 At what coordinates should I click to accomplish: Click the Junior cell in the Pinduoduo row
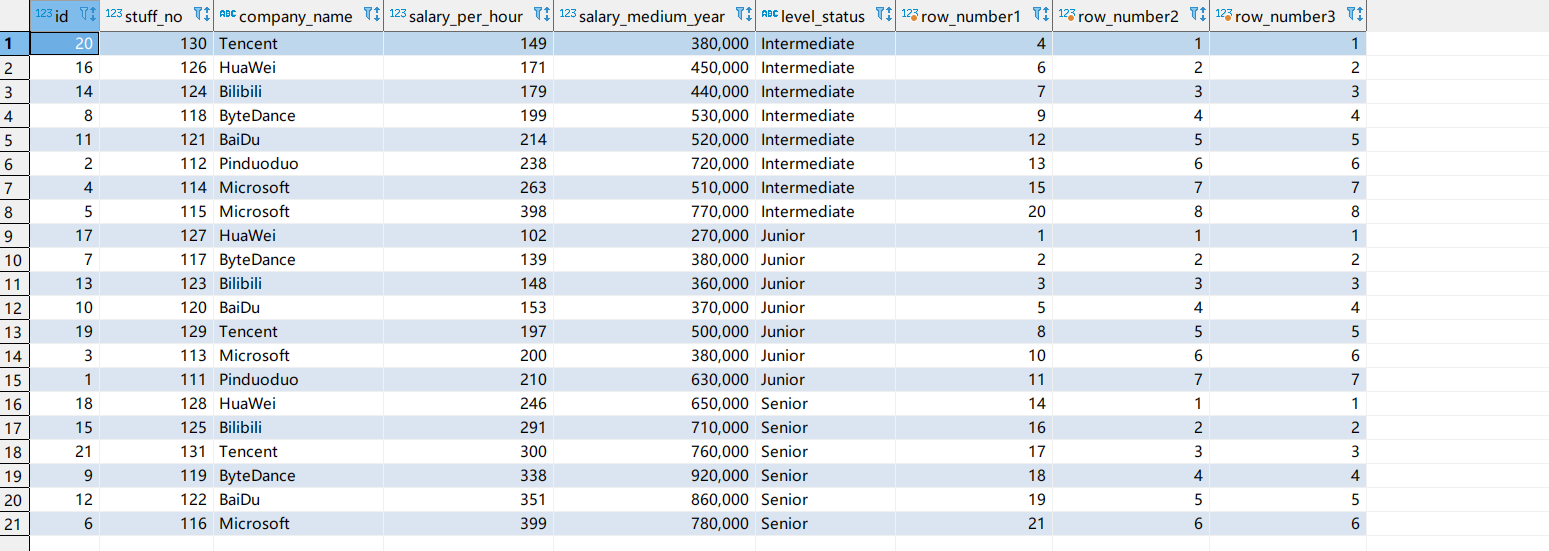tap(825, 379)
